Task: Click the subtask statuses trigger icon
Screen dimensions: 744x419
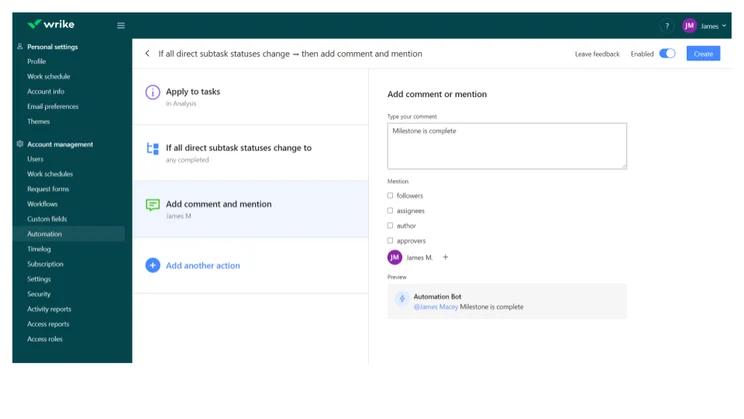Action: pos(152,149)
